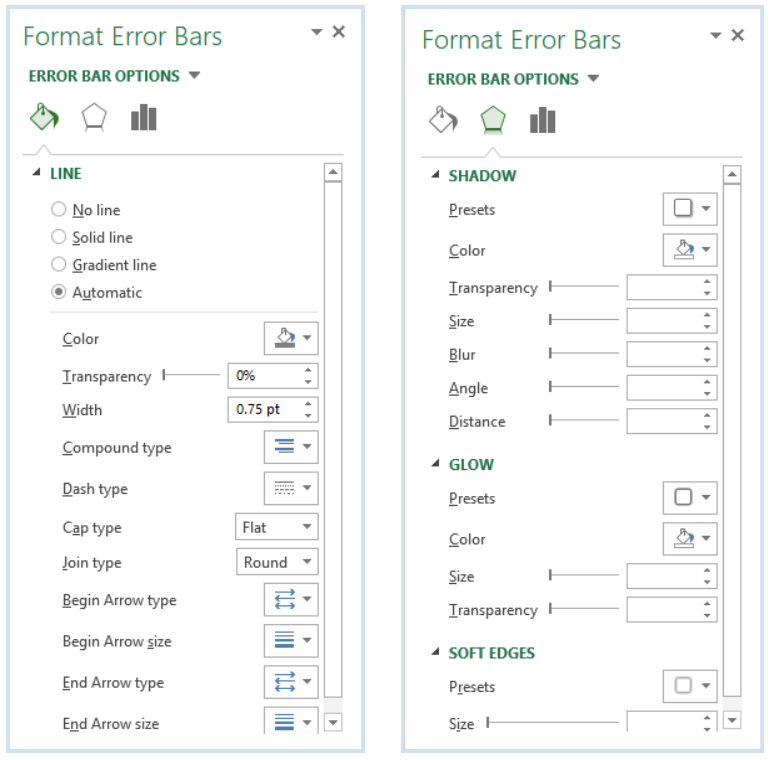This screenshot has height=760, width=771.
Task: Click the Shadow Size slider
Action: 584,320
